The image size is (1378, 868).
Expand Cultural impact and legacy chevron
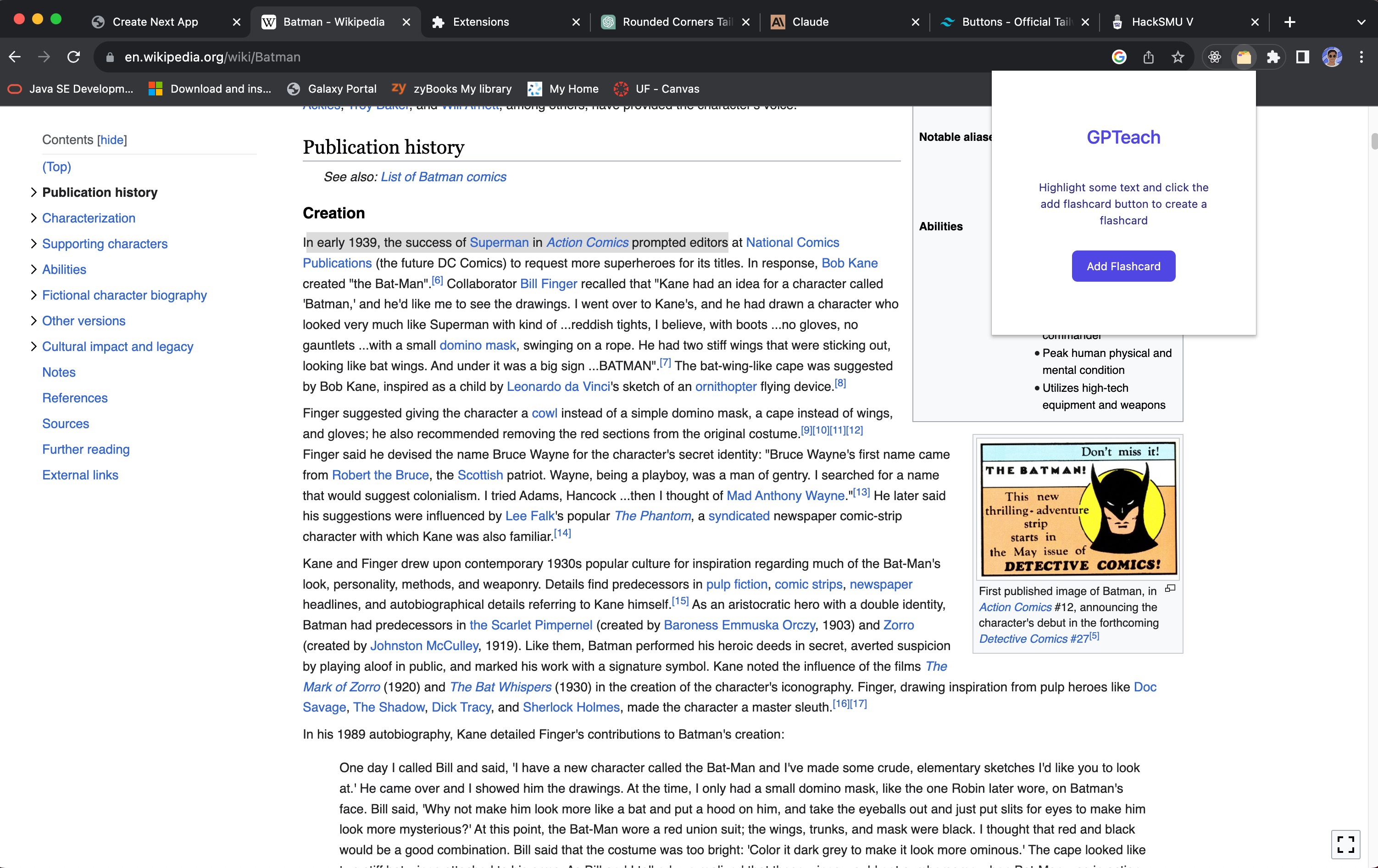click(33, 346)
